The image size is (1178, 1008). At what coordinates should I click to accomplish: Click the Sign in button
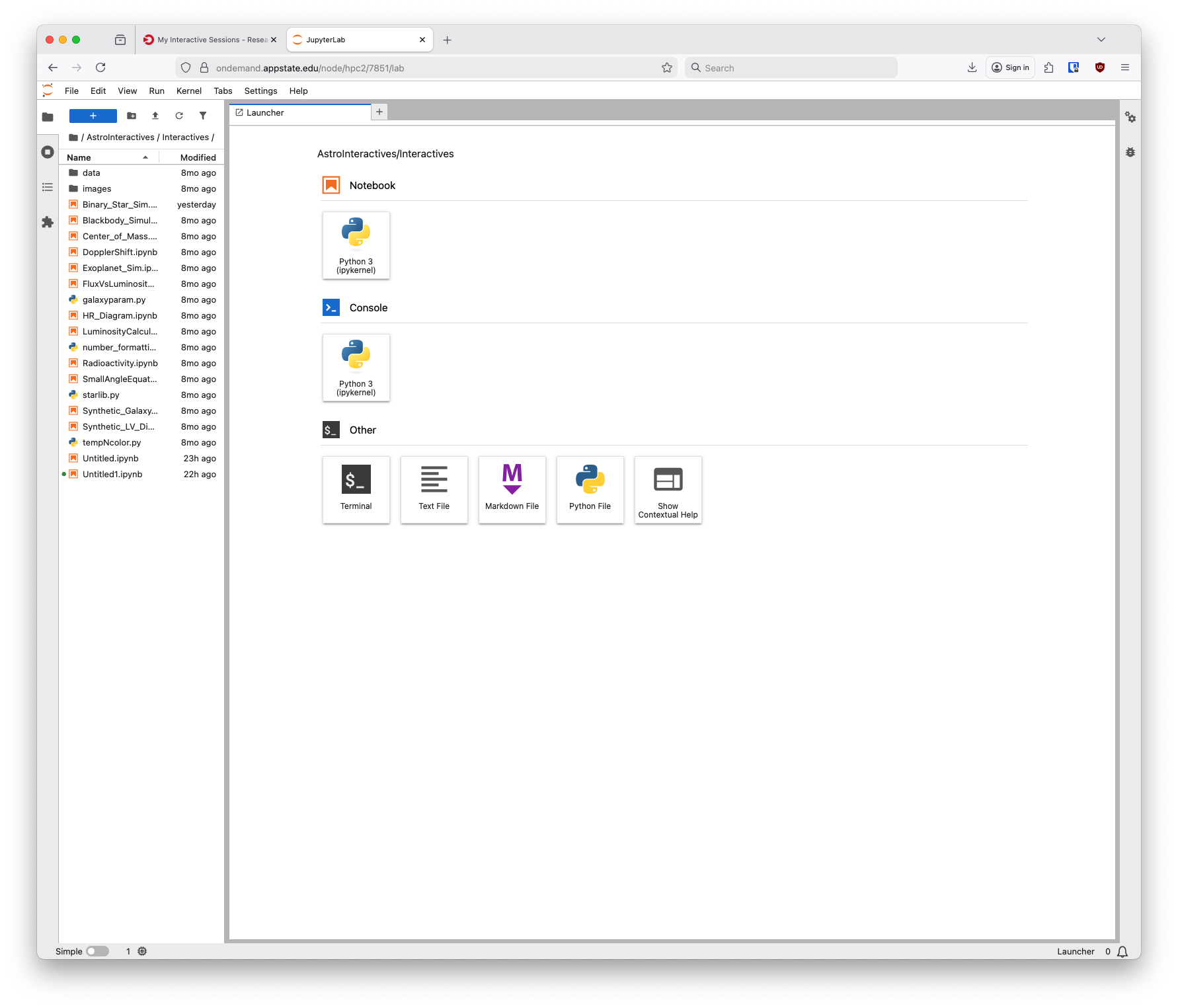tap(1010, 67)
